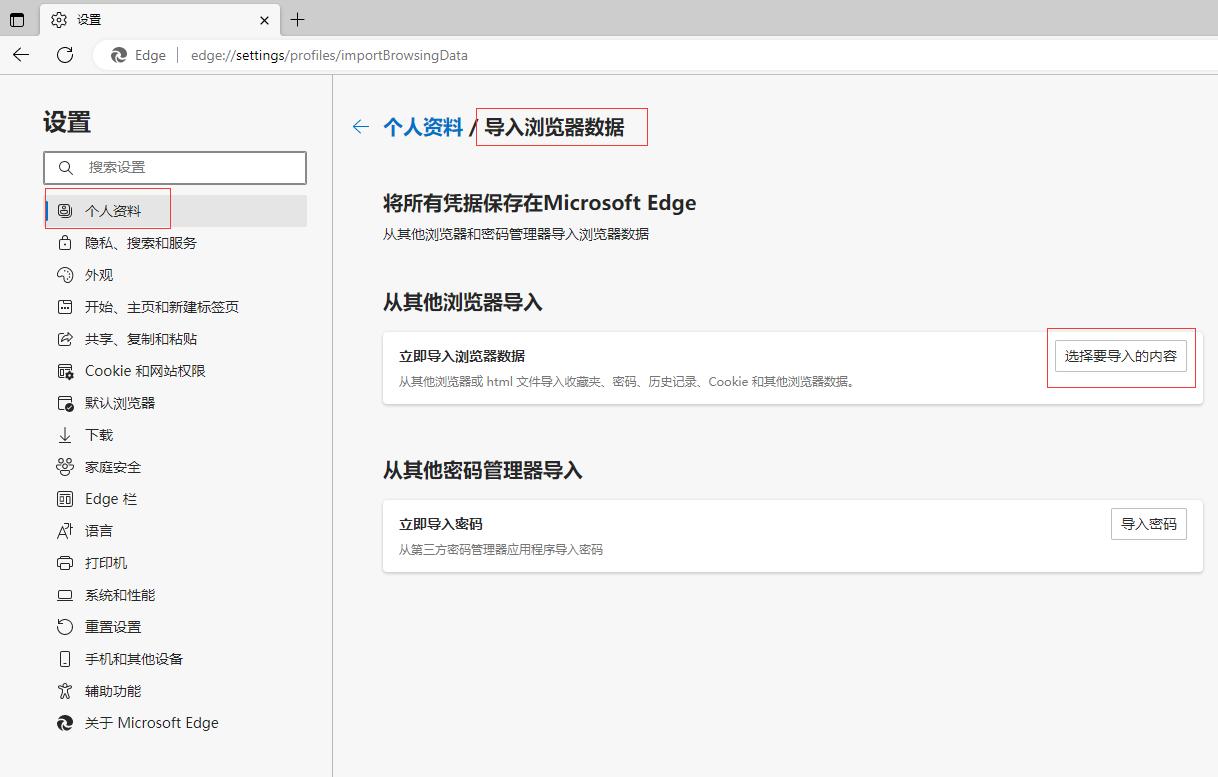Select the 默认浏览器 settings icon
Image resolution: width=1218 pixels, height=777 pixels.
pos(63,402)
